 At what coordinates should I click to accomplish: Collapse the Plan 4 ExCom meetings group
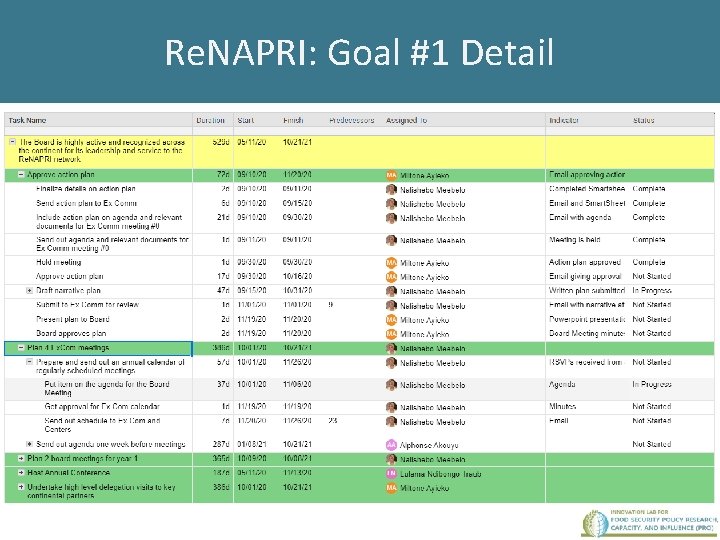pos(21,348)
